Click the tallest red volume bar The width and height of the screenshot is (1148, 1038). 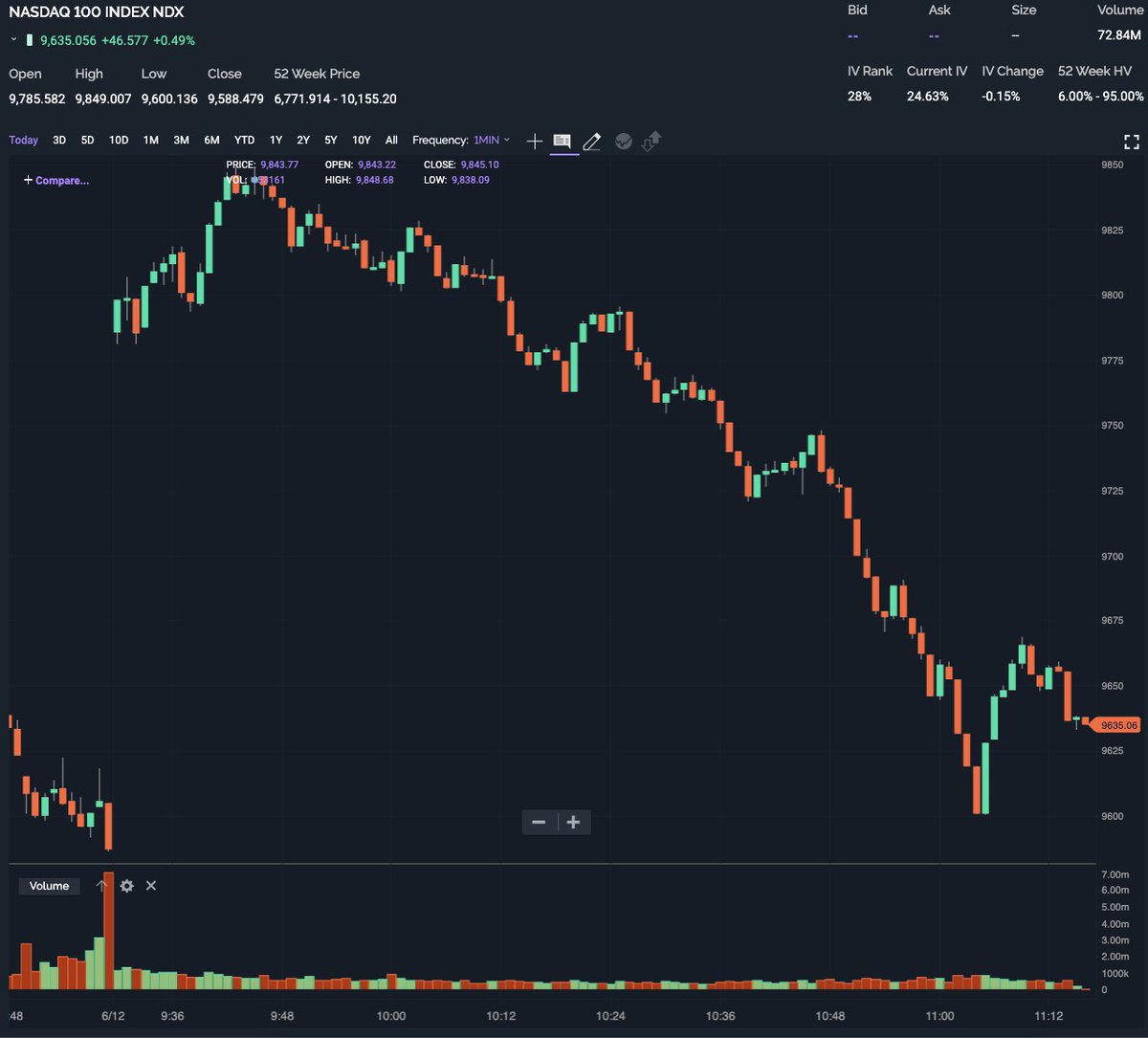coord(108,931)
